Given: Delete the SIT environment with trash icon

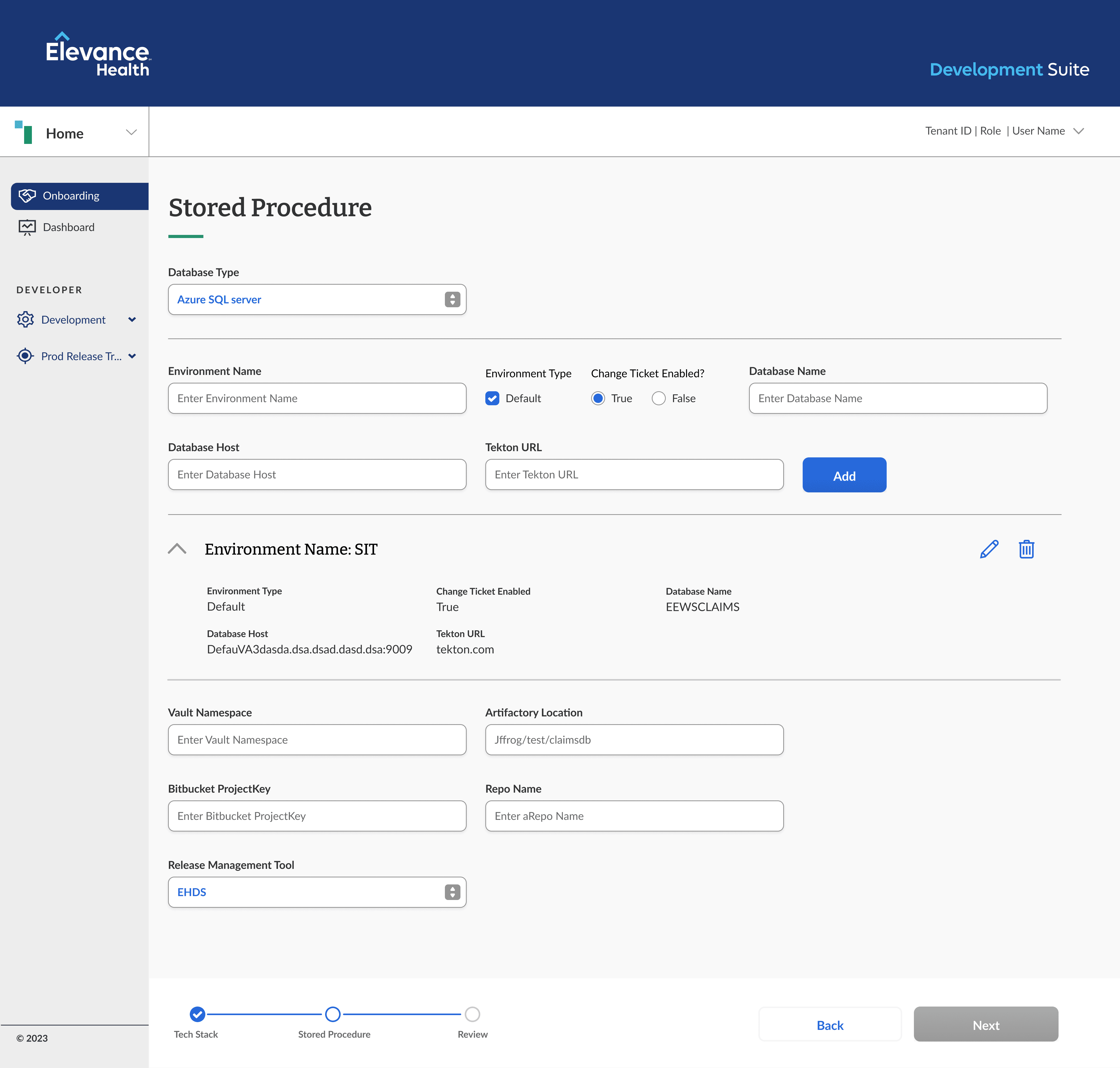Looking at the screenshot, I should [1026, 549].
